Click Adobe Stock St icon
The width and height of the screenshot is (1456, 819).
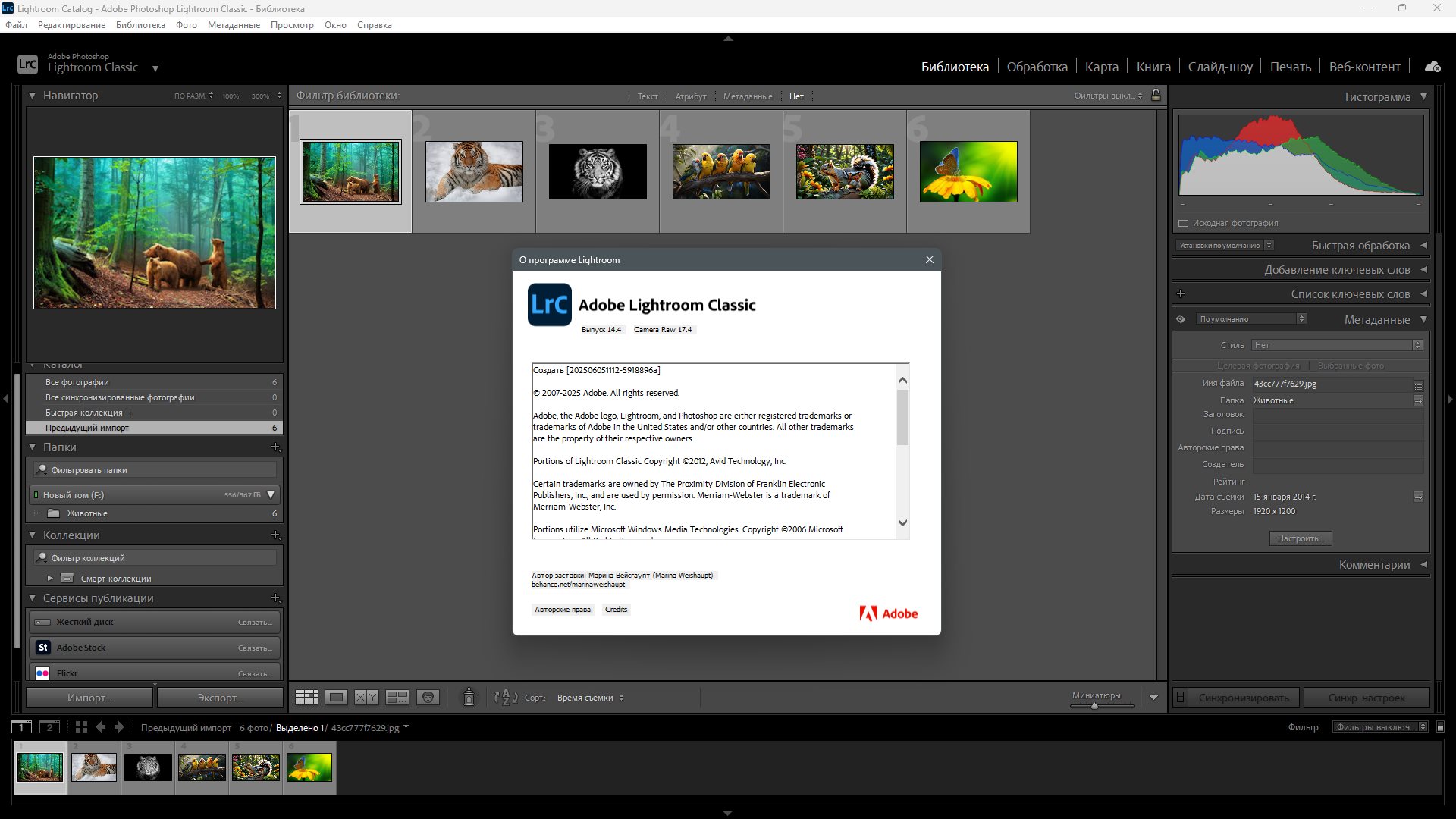pyautogui.click(x=43, y=648)
